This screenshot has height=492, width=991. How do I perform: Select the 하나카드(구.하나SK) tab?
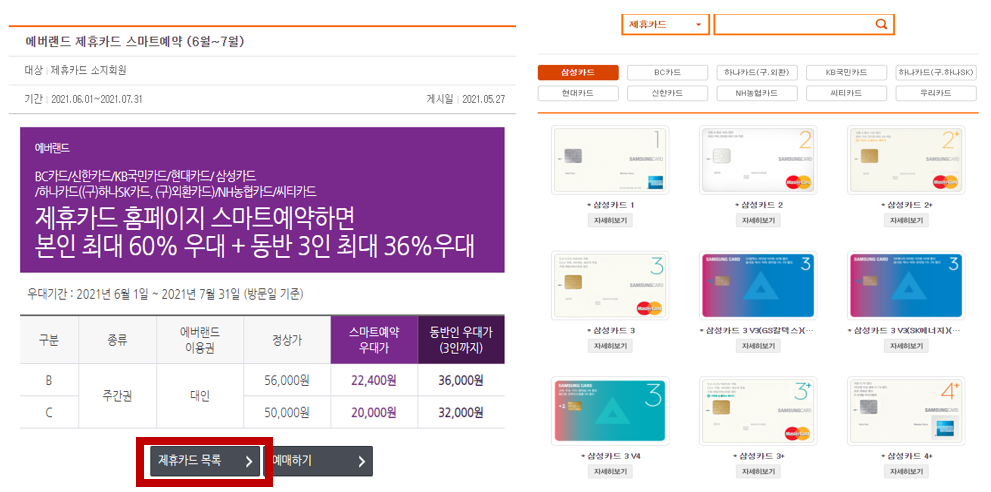pyautogui.click(x=936, y=72)
